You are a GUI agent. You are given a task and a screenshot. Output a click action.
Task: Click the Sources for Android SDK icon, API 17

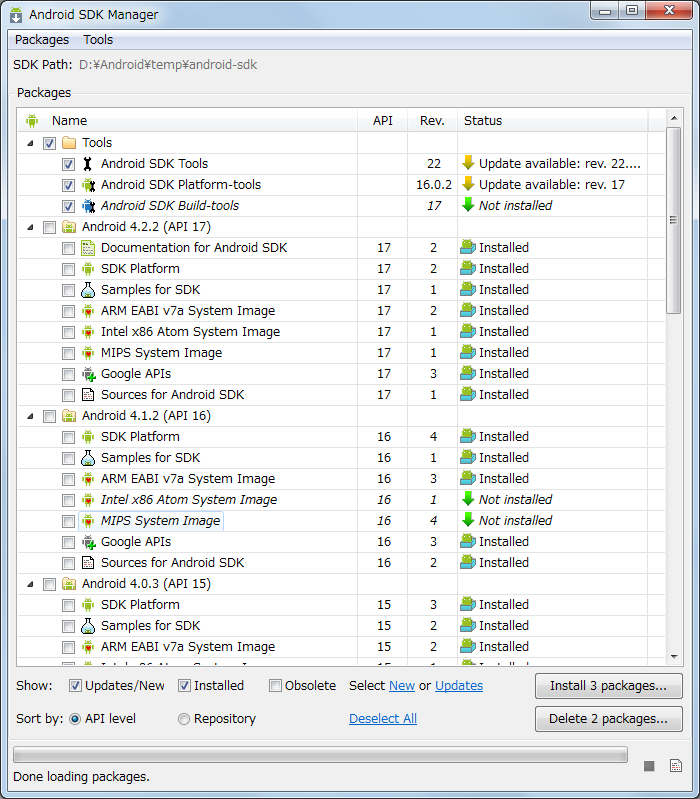pos(88,395)
